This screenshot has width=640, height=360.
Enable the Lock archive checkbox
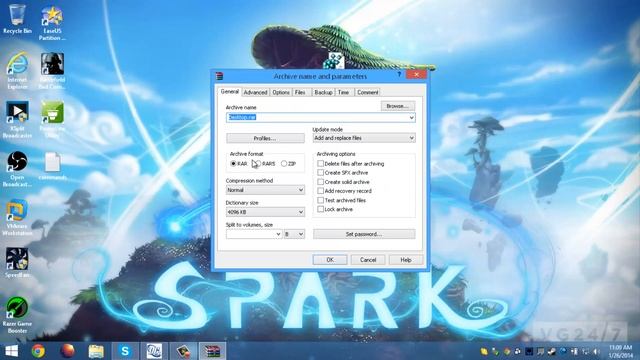pyautogui.click(x=321, y=209)
